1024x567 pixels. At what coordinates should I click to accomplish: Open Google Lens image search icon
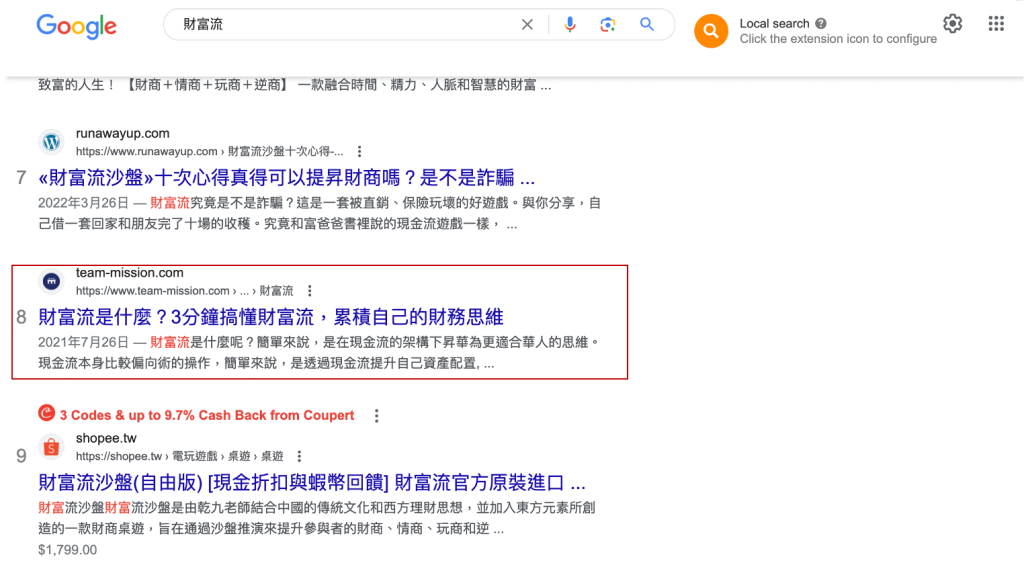pos(607,25)
